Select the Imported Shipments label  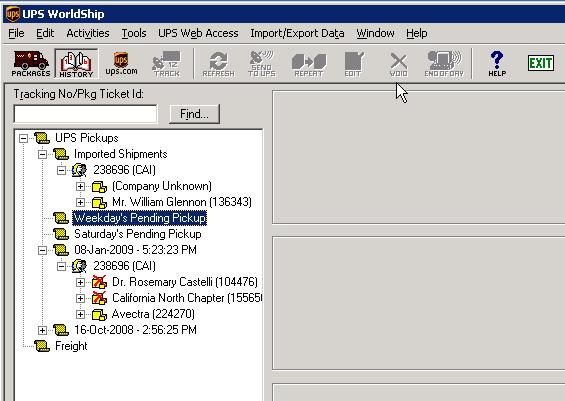click(x=121, y=154)
